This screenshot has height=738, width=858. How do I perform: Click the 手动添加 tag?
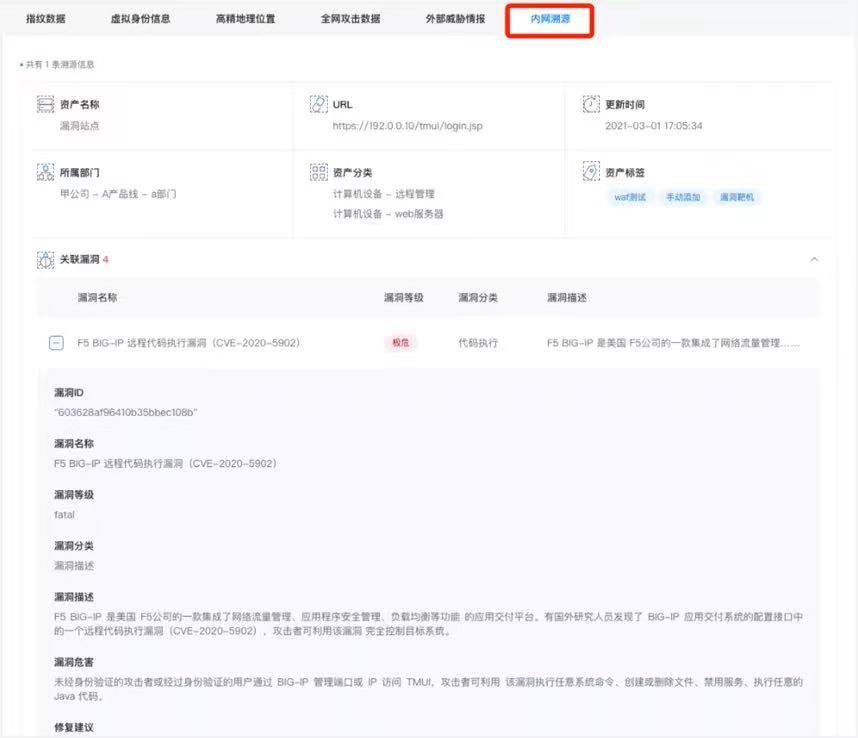(x=683, y=197)
